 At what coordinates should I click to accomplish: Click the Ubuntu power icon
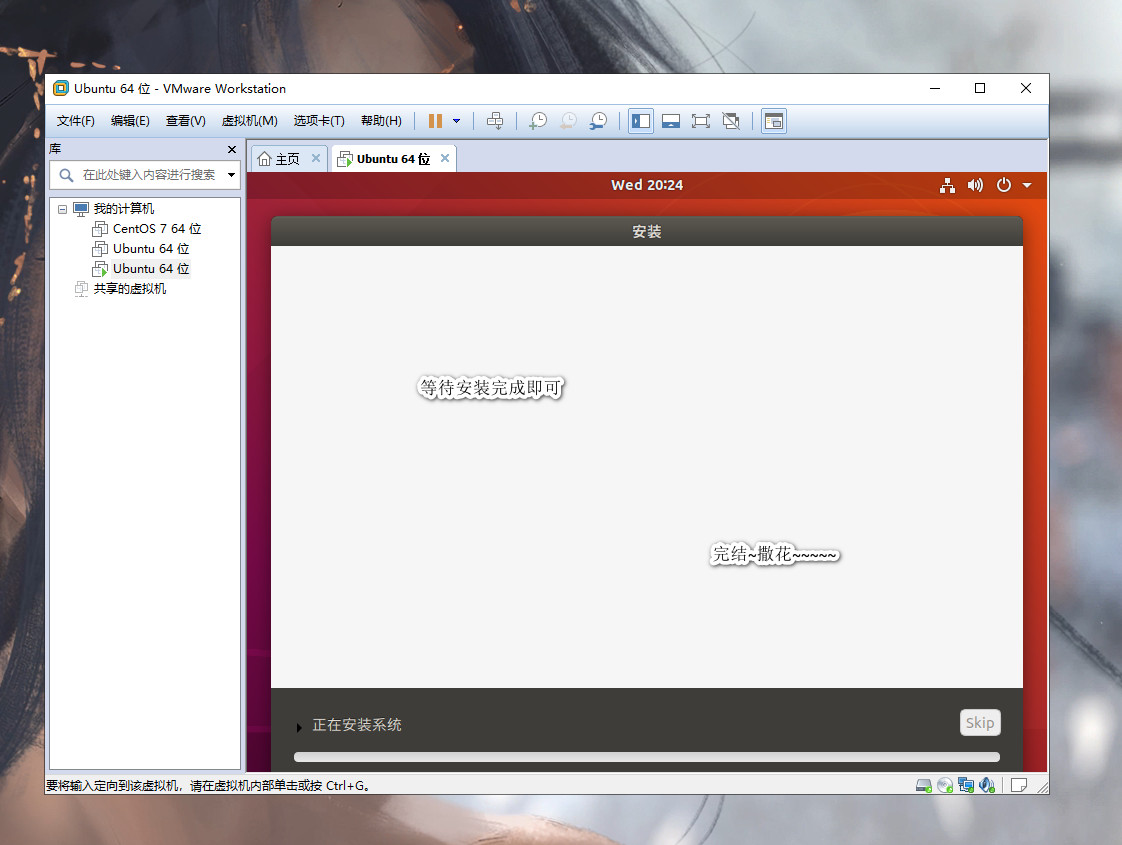pos(1004,185)
